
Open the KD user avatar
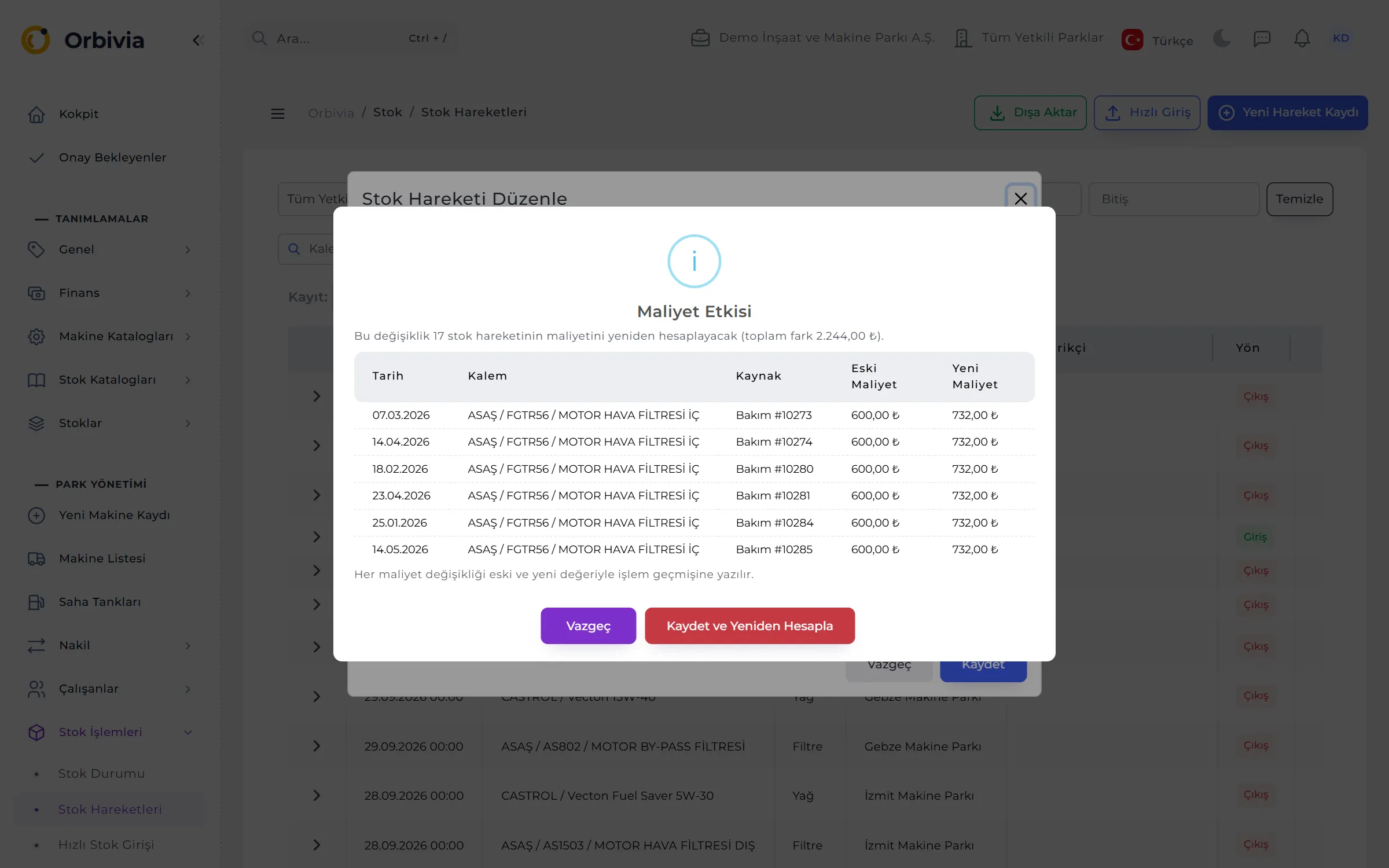1340,38
